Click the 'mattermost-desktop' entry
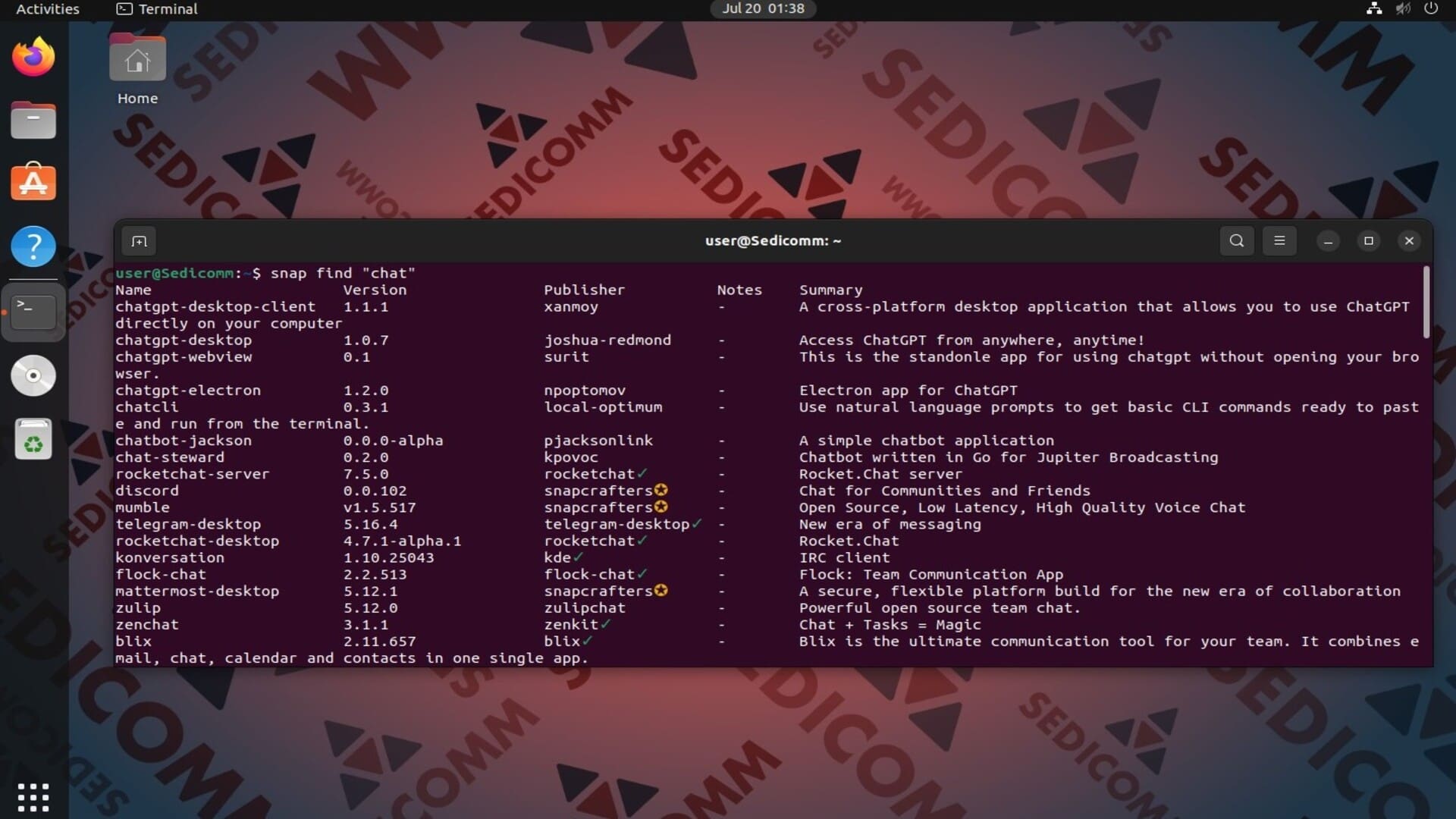1456x819 pixels. click(x=197, y=591)
